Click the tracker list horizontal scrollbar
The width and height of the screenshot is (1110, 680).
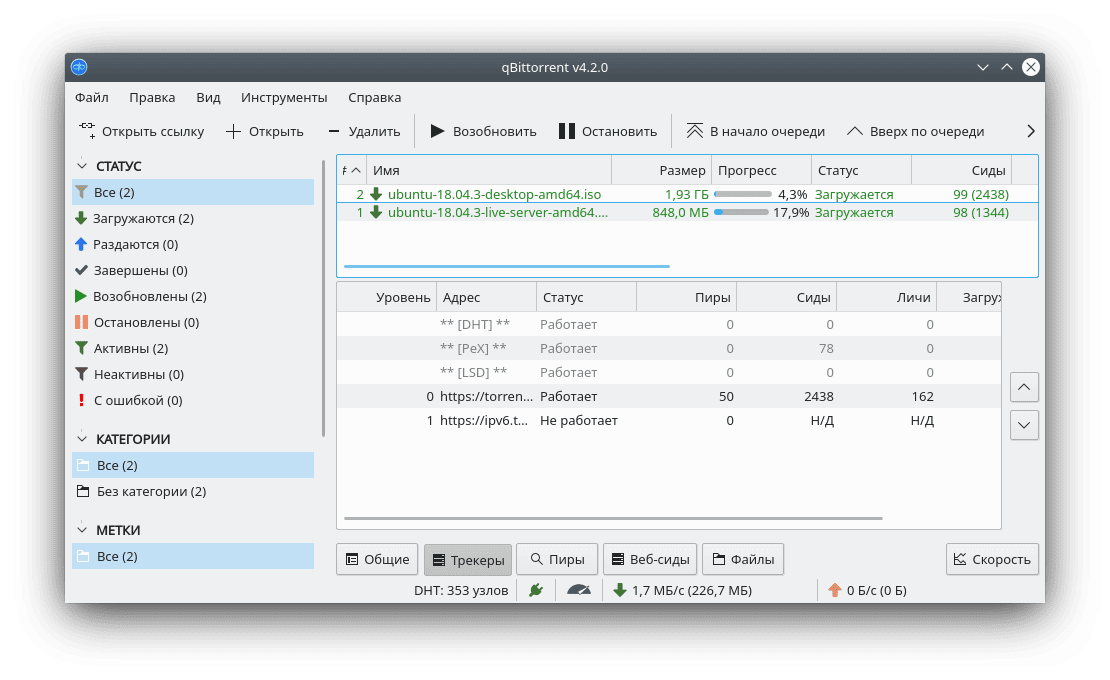[x=613, y=519]
